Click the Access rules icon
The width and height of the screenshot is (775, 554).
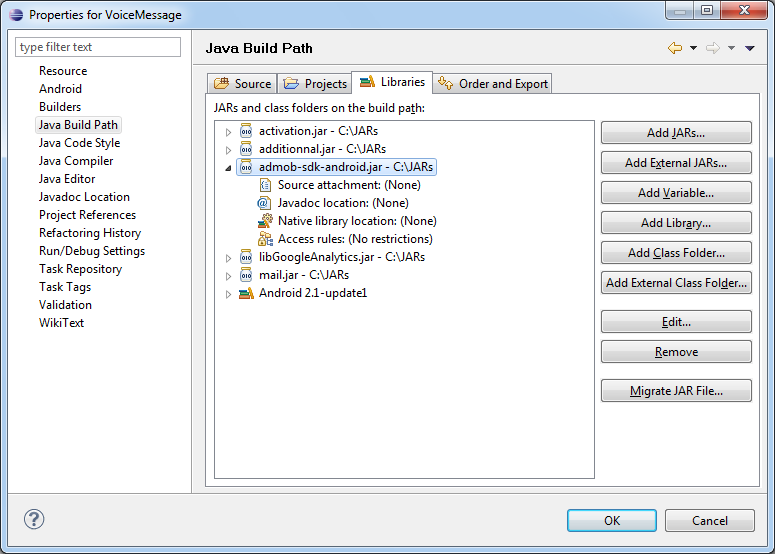pos(265,239)
